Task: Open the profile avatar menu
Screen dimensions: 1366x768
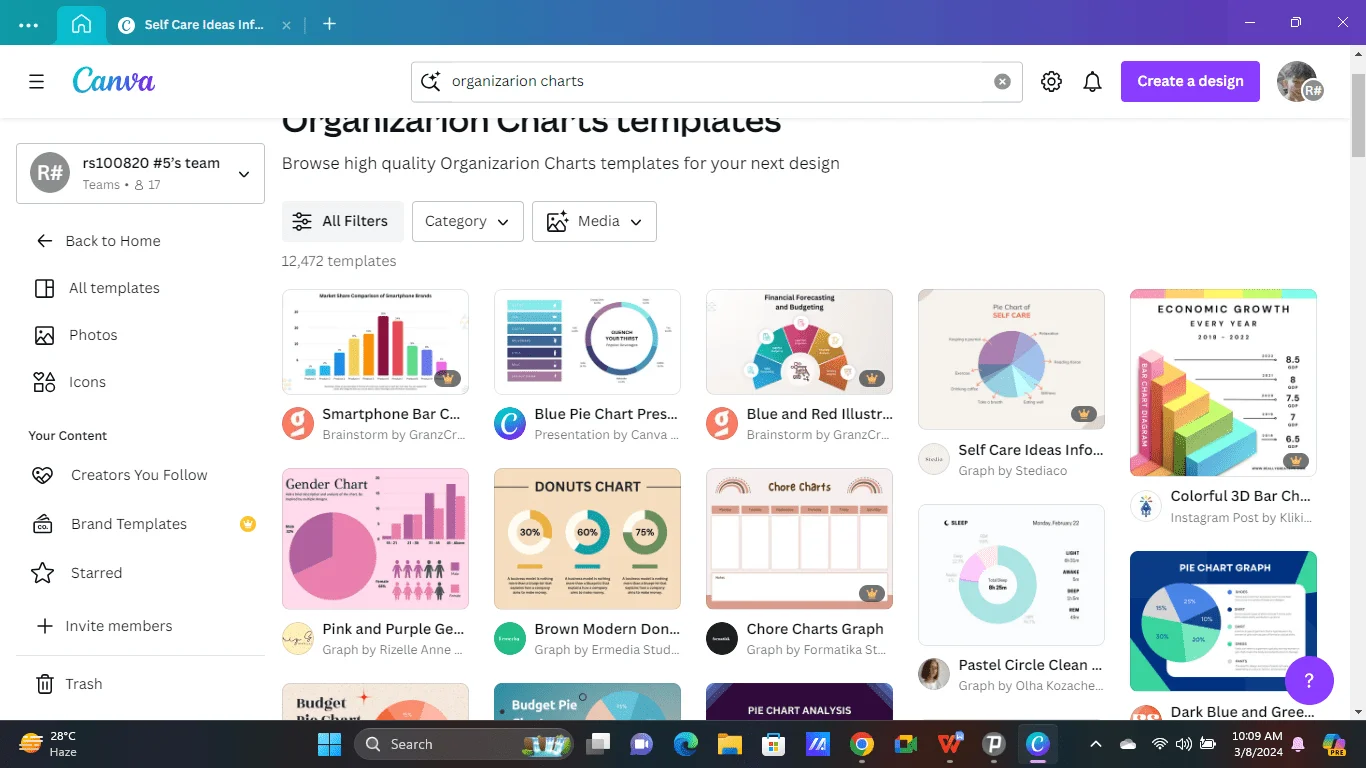Action: tap(1298, 82)
